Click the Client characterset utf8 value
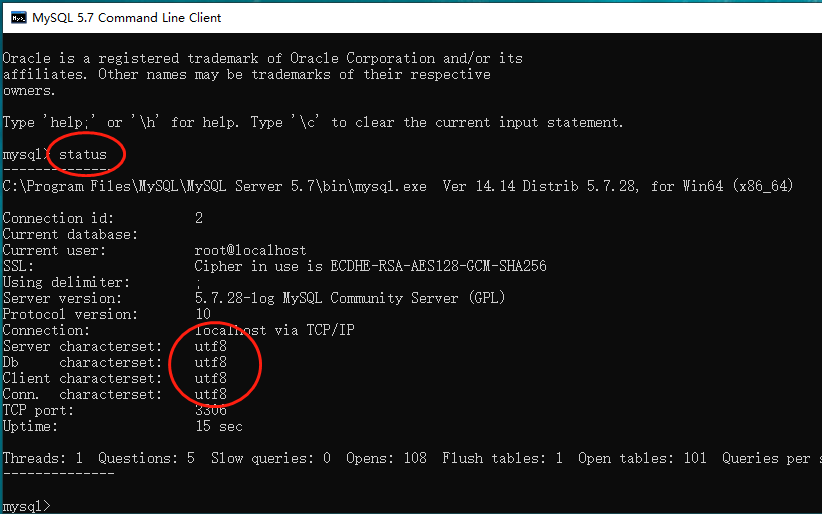The height and width of the screenshot is (514, 822). 211,378
